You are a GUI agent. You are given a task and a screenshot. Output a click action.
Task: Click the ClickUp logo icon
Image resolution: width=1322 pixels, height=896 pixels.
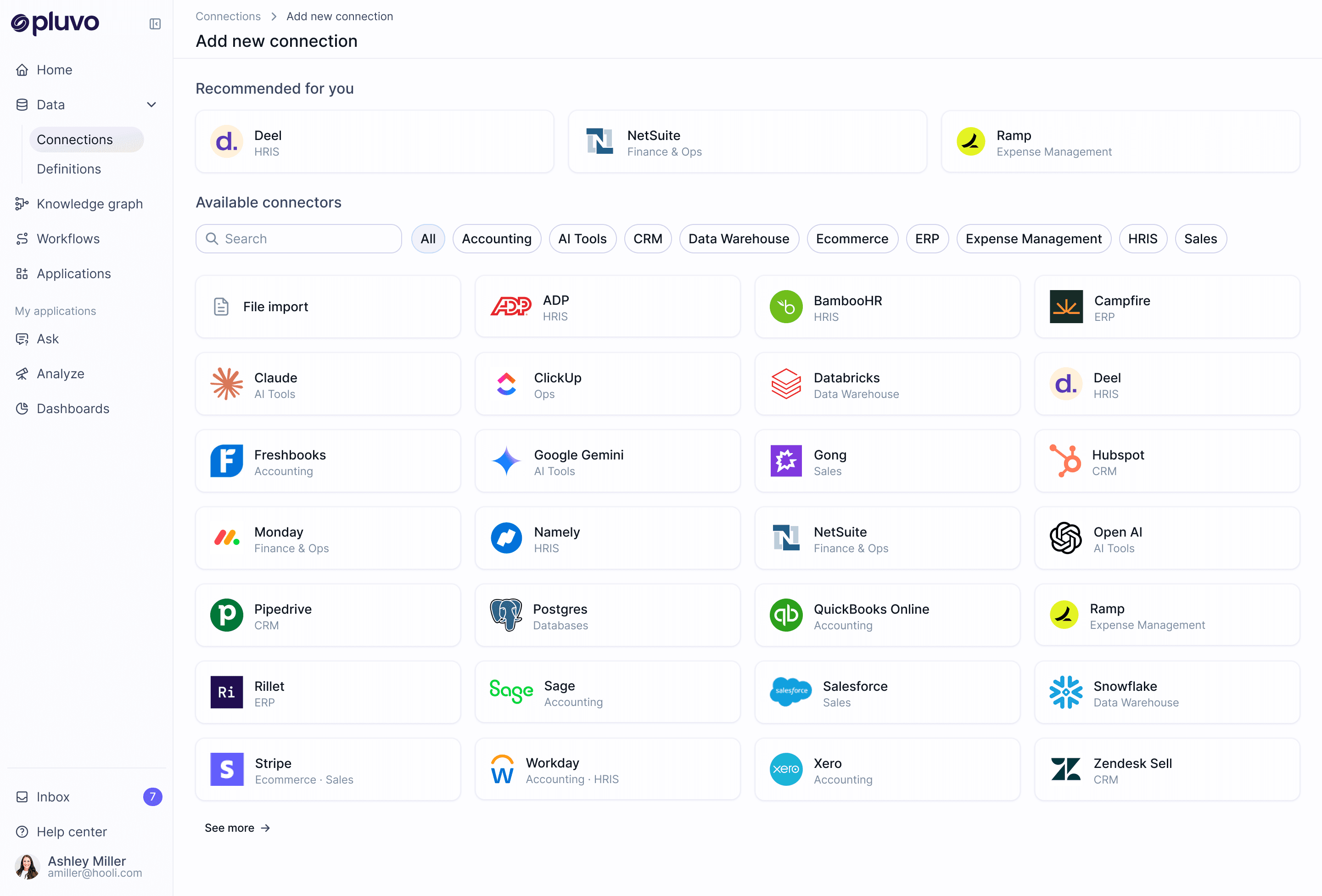(506, 384)
